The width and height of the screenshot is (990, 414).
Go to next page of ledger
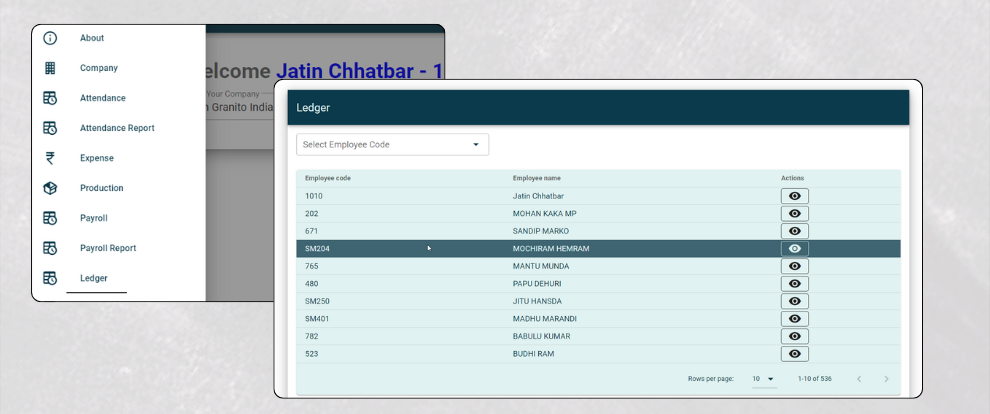885,379
